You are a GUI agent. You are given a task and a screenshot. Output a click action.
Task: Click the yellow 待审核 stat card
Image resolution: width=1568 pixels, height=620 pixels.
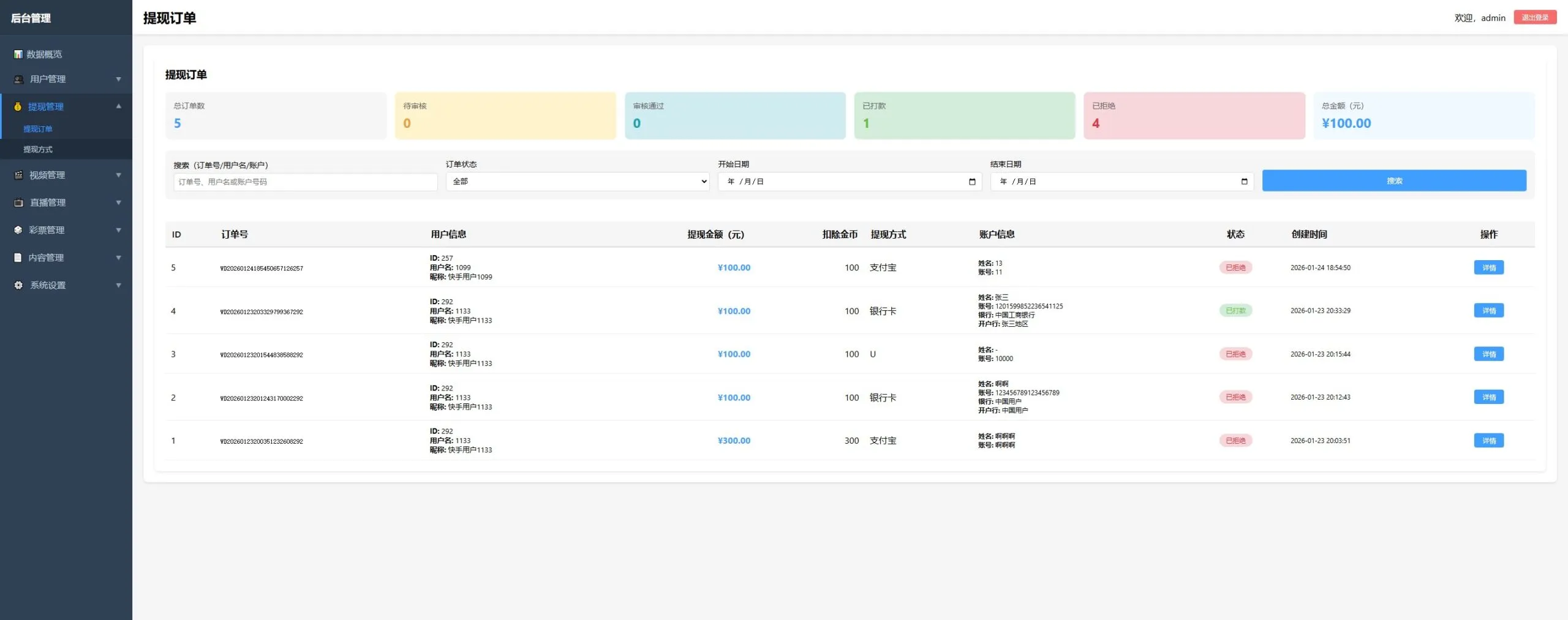(x=505, y=116)
